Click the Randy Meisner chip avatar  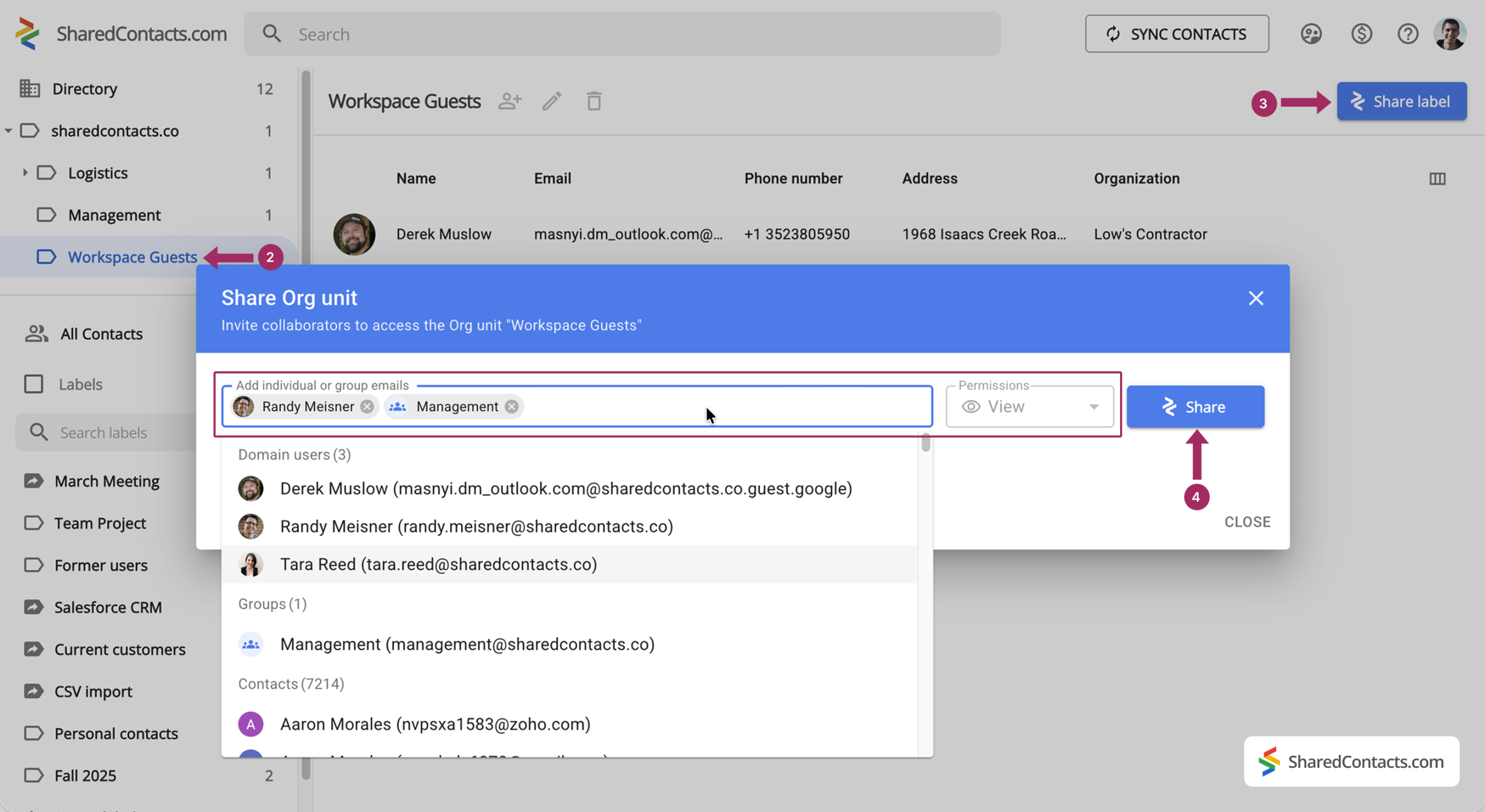(243, 407)
